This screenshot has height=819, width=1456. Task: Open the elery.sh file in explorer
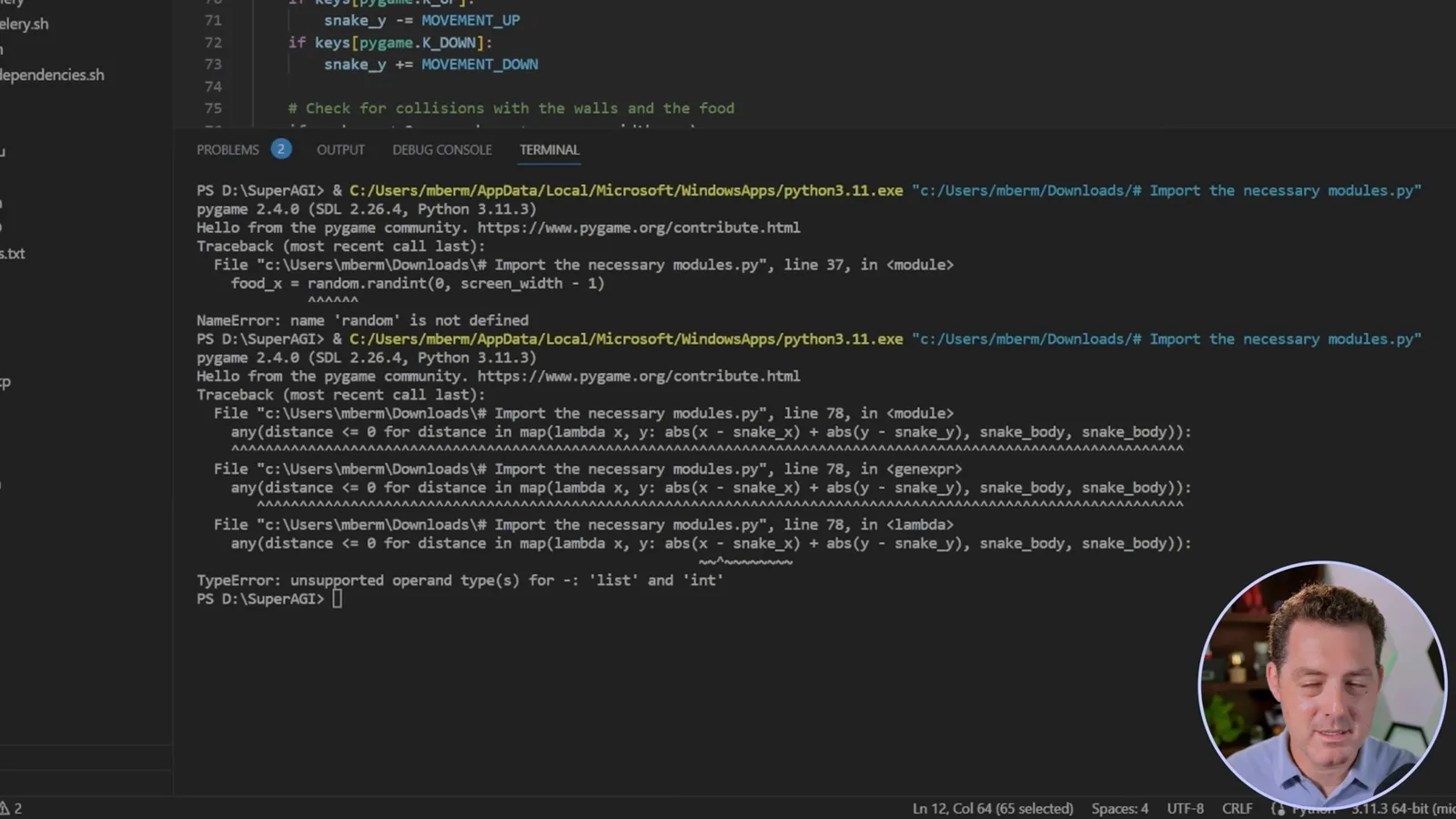pyautogui.click(x=25, y=24)
